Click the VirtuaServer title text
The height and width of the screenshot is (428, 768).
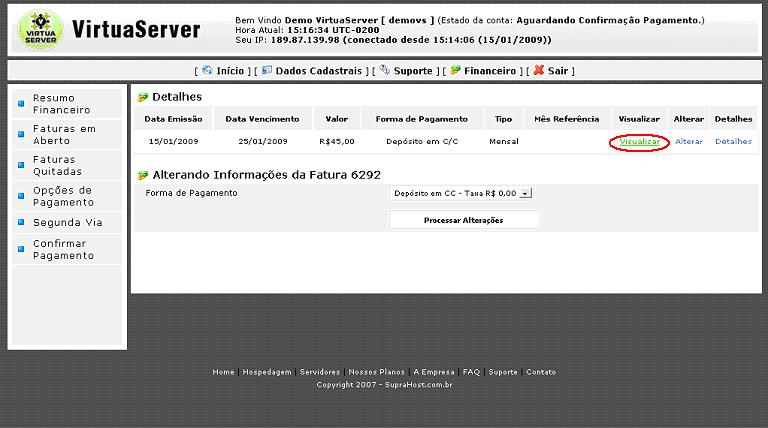coord(136,29)
